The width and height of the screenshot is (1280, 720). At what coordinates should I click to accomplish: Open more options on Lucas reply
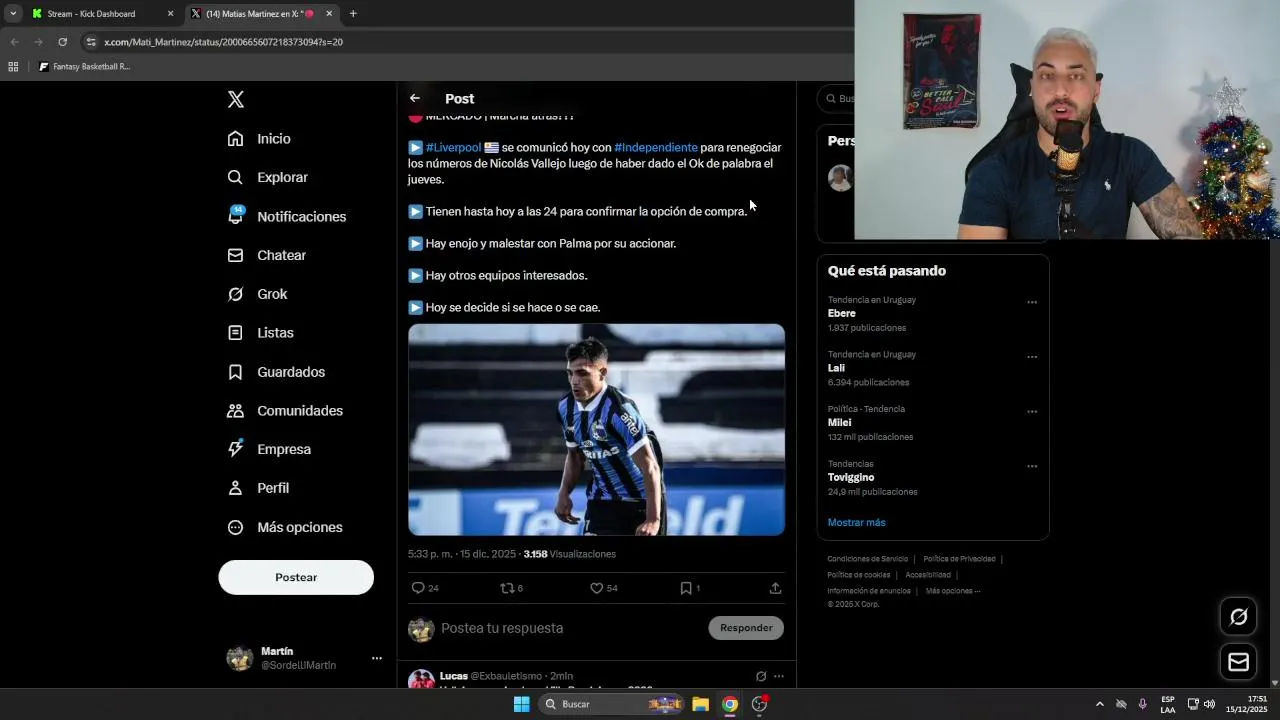779,676
